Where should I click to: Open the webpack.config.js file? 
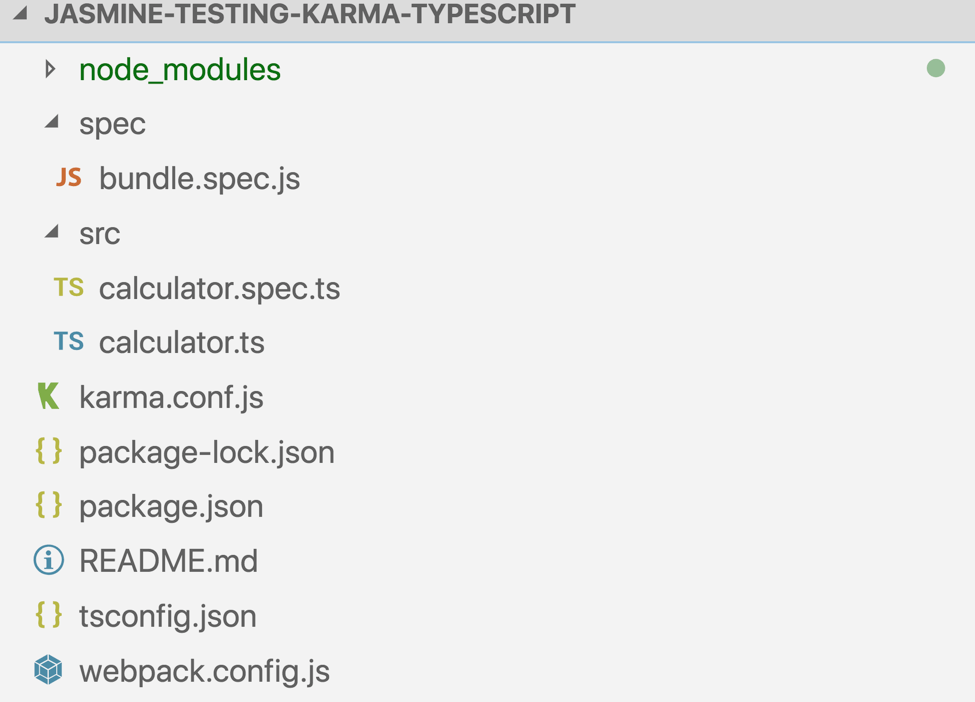pos(205,672)
